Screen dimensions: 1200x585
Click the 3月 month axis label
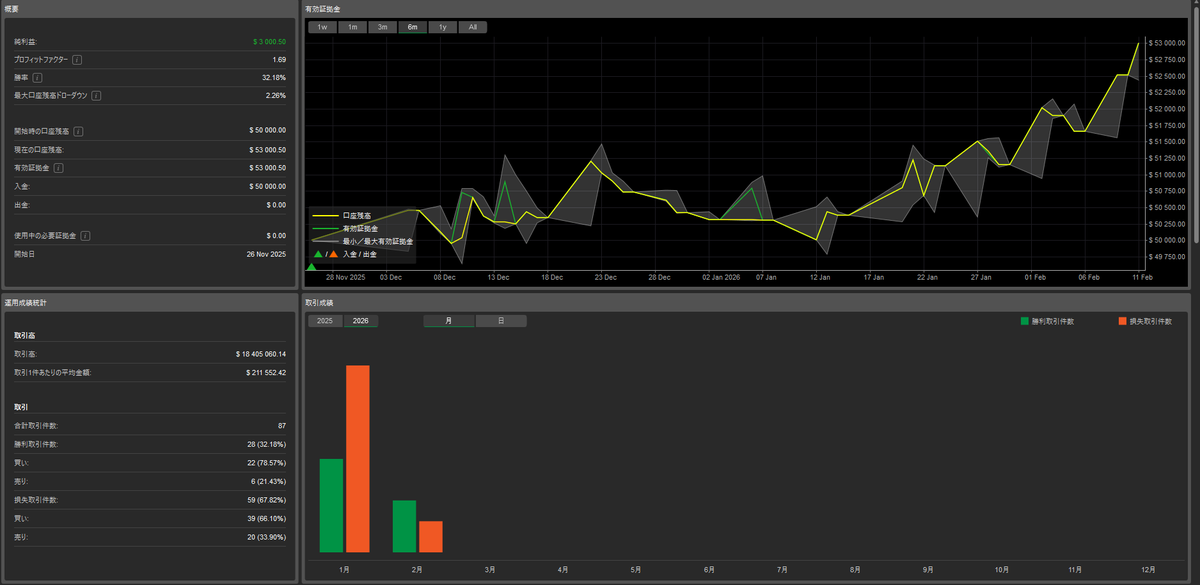[x=490, y=569]
